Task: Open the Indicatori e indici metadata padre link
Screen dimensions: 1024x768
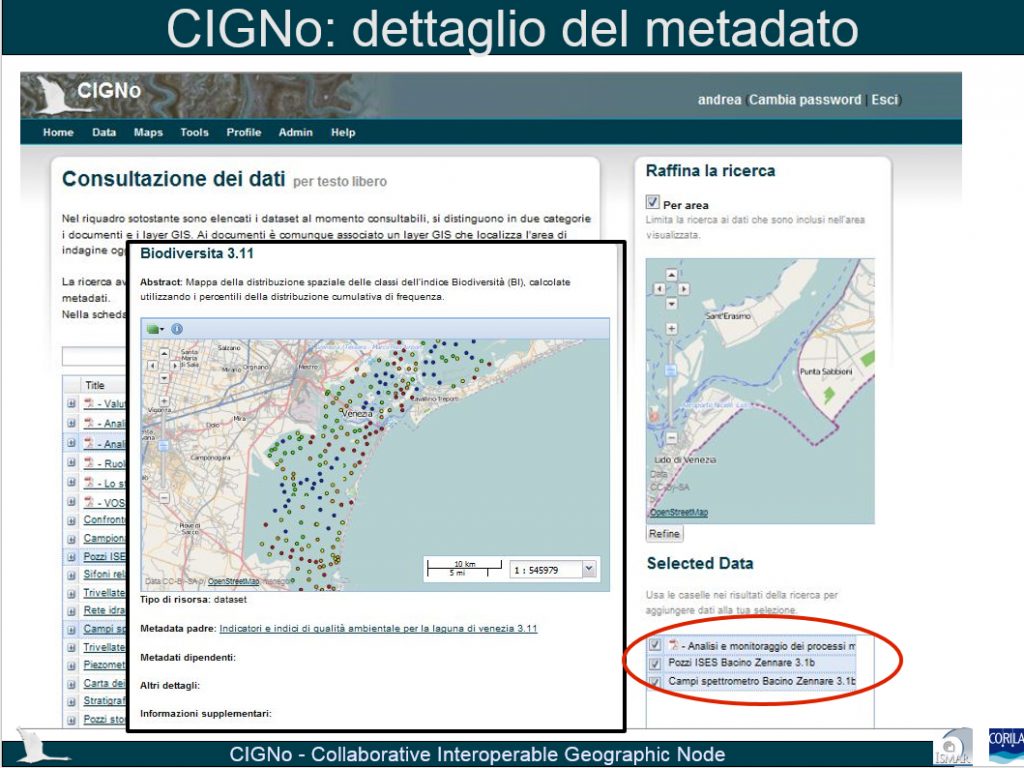Action: tap(378, 629)
